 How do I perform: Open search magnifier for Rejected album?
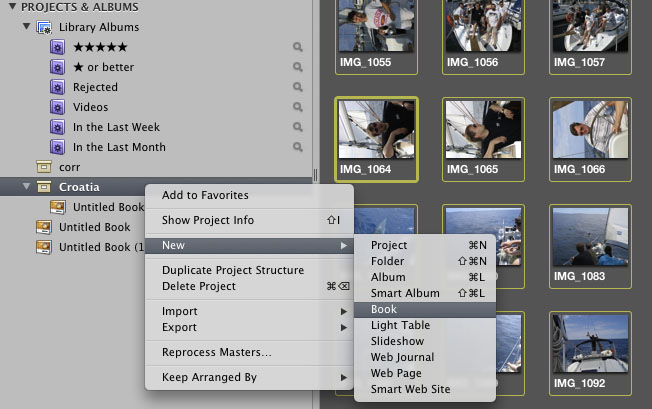pos(298,87)
